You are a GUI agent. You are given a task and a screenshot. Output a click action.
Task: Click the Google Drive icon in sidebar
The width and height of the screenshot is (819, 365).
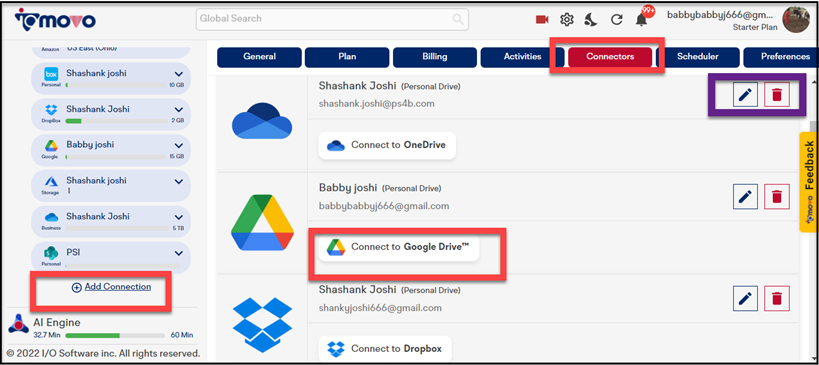(x=51, y=145)
